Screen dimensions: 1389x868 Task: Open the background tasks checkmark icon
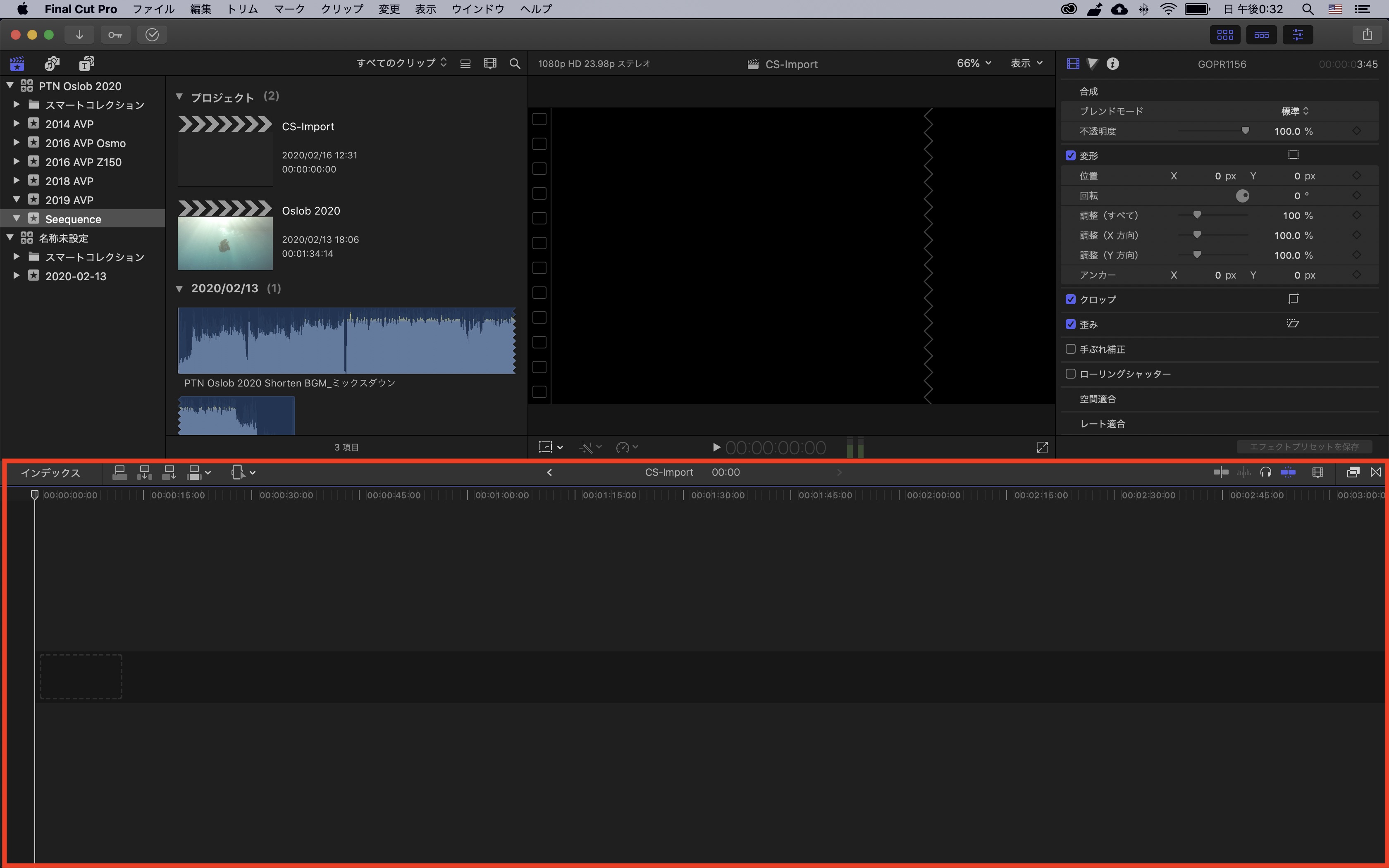[152, 34]
